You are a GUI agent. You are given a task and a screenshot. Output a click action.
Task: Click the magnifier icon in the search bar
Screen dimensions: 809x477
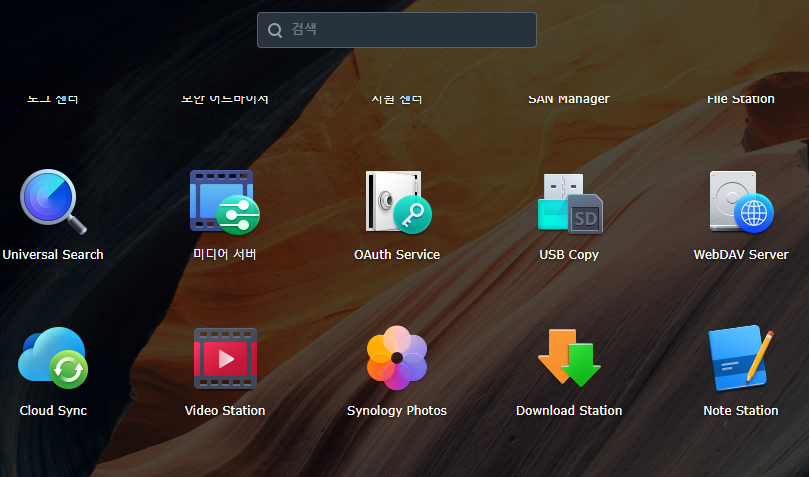pos(275,30)
